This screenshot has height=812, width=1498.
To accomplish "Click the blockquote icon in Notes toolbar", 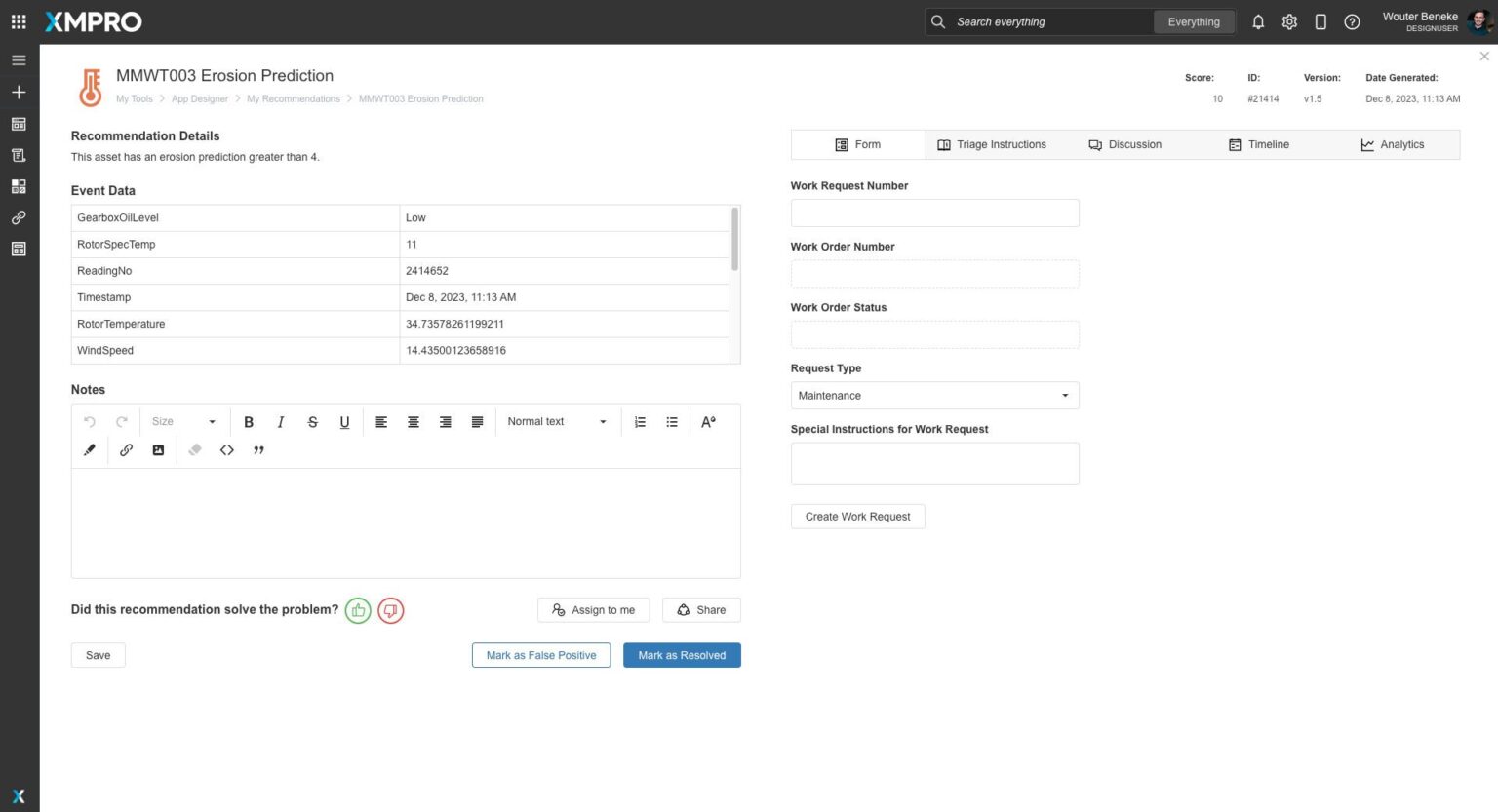I will [x=258, y=450].
